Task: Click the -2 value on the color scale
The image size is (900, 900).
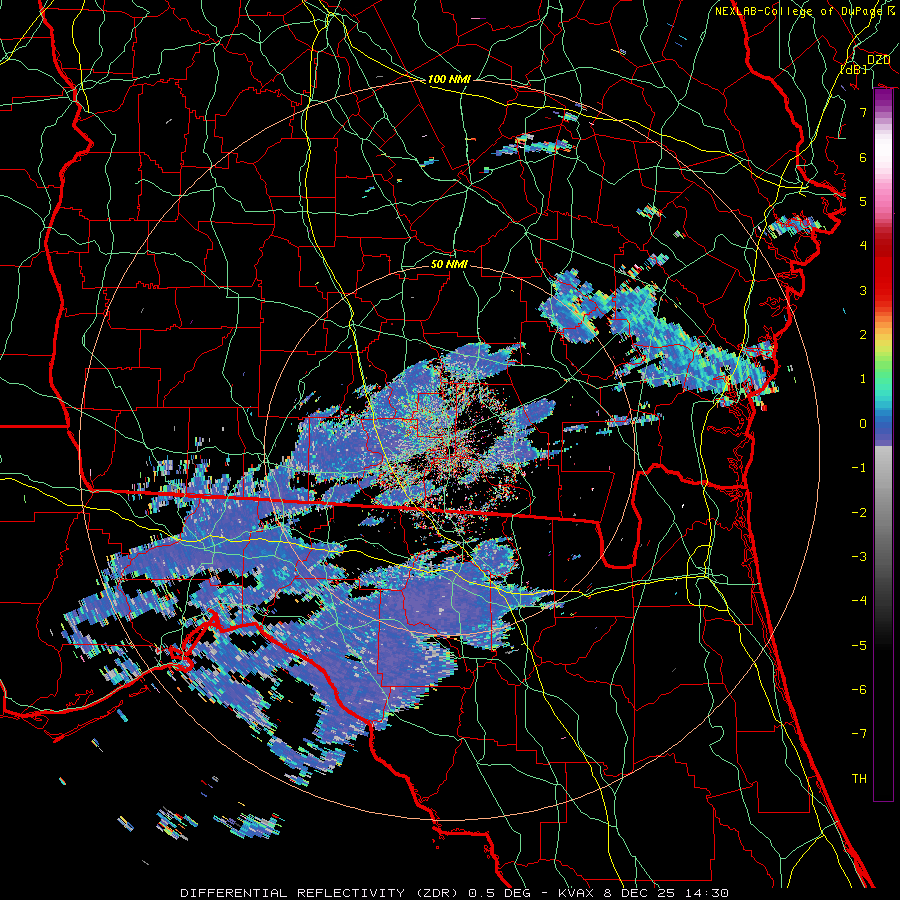Action: (859, 513)
